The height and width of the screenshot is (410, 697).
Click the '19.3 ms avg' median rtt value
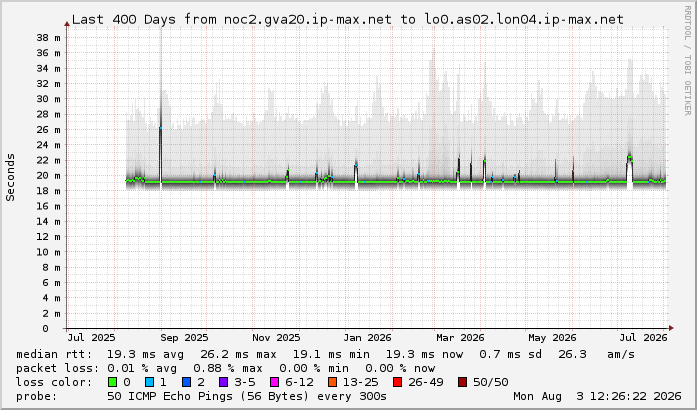click(145, 354)
